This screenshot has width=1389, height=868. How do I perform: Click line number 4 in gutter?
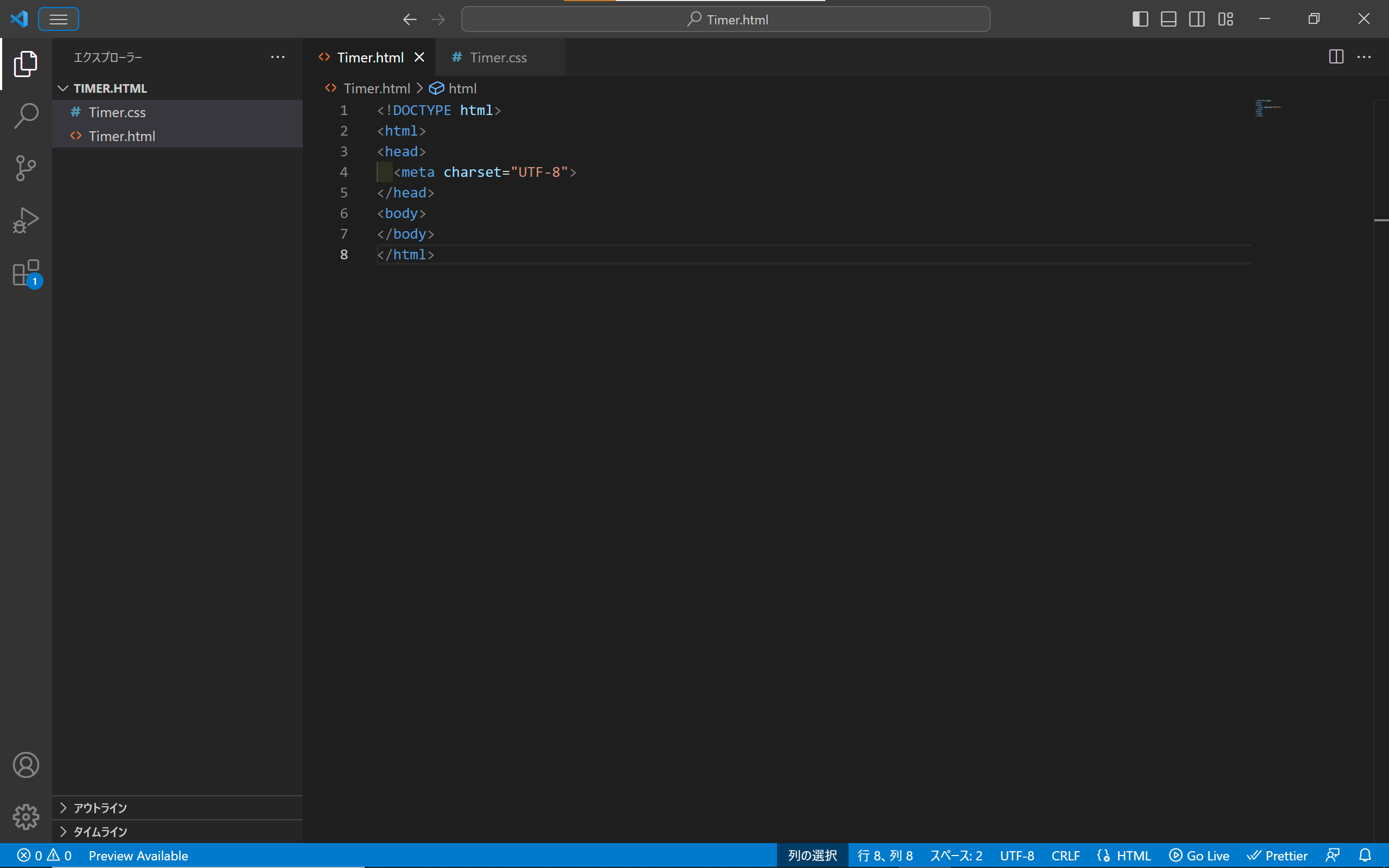pos(344,171)
